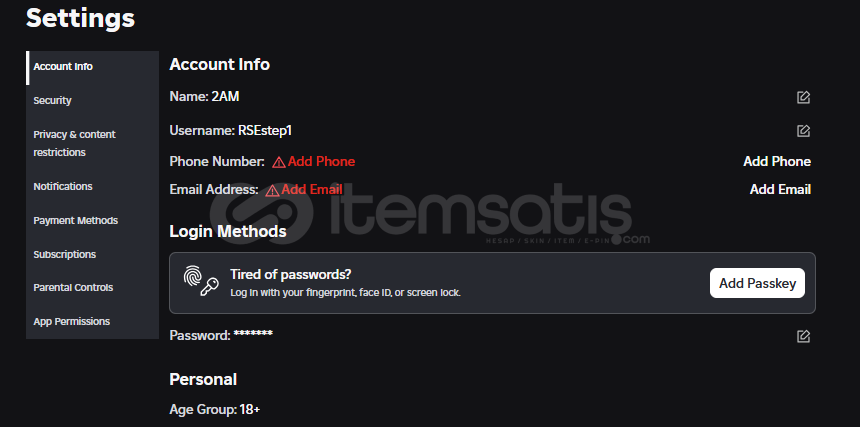Open the red Add Email link
This screenshot has width=860, height=427.
(x=312, y=190)
